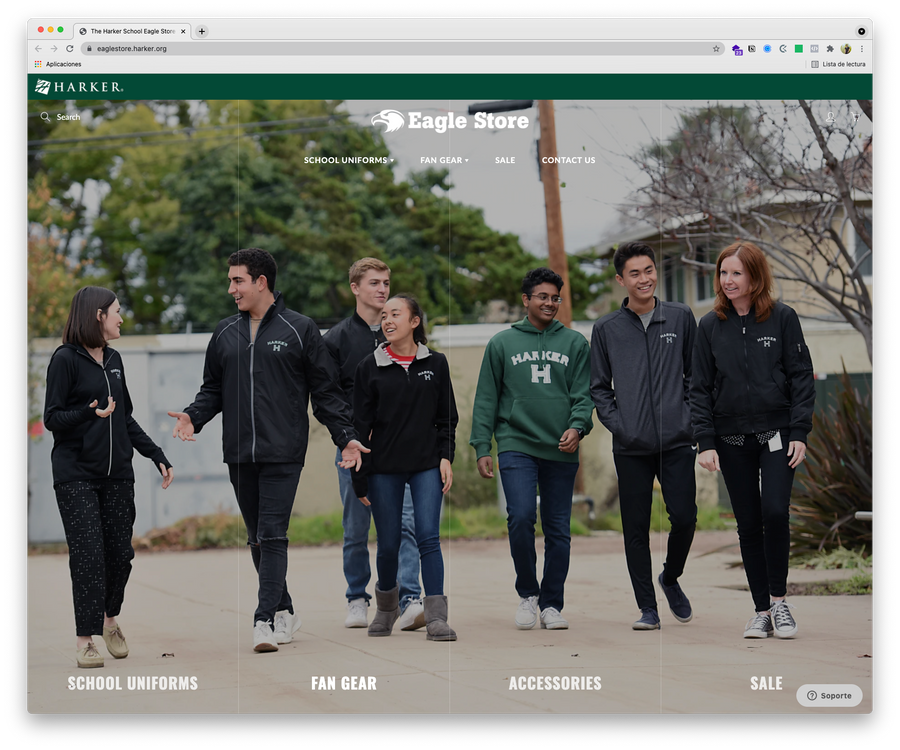Expand the School Uniforms dropdown menu
Image resolution: width=900 pixels, height=750 pixels.
click(349, 160)
